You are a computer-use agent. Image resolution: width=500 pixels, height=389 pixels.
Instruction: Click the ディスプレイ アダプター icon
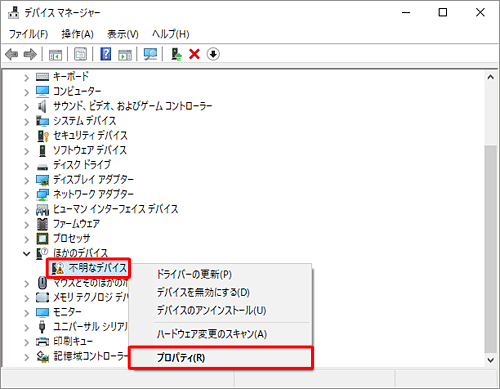42,180
